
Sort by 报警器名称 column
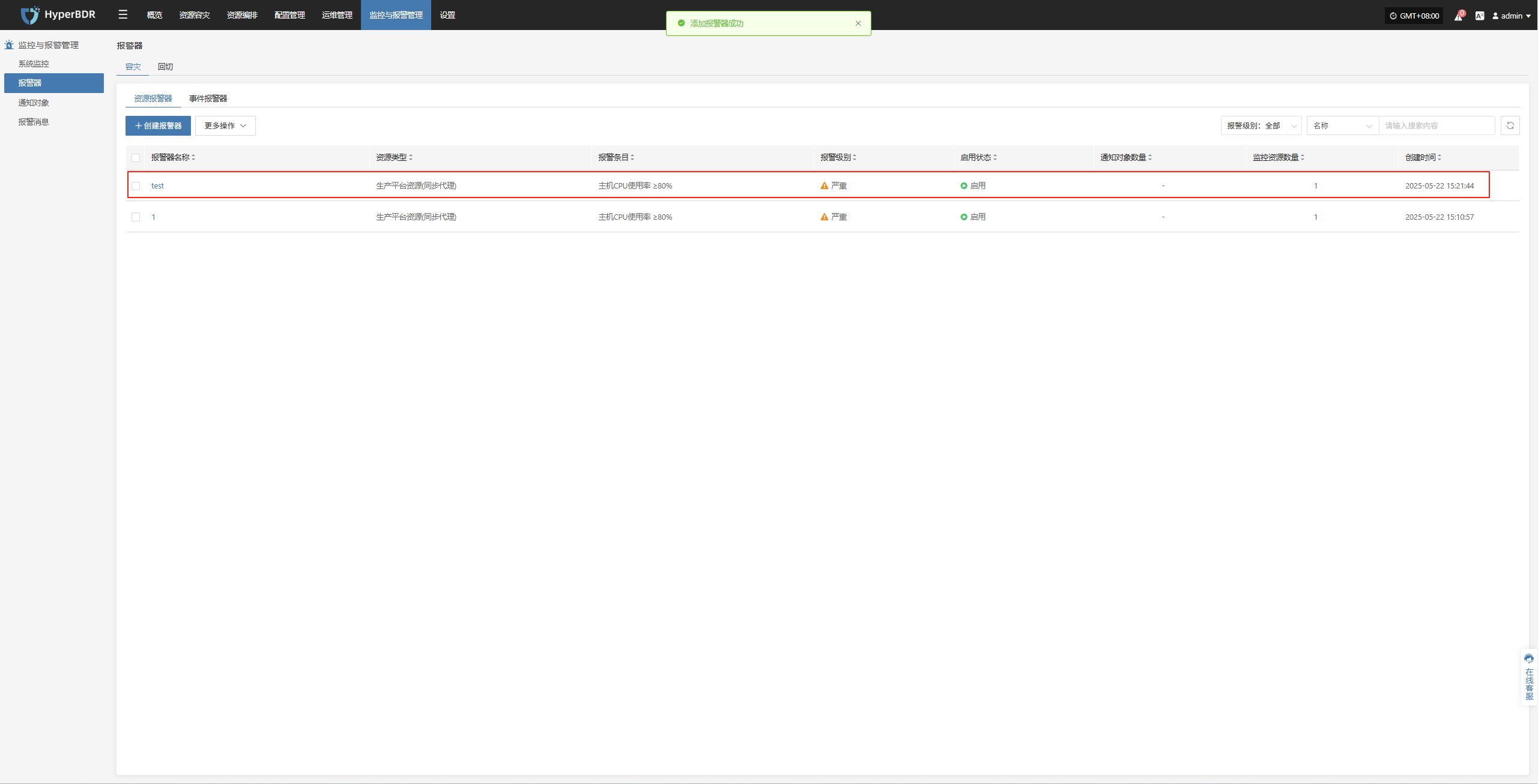point(193,158)
